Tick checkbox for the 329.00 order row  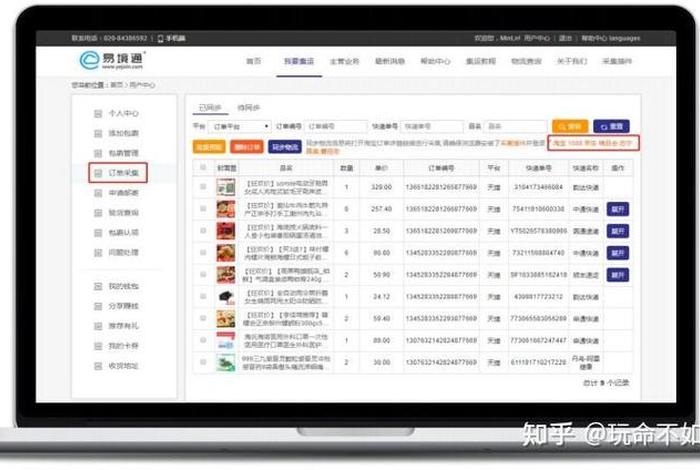pyautogui.click(x=203, y=187)
